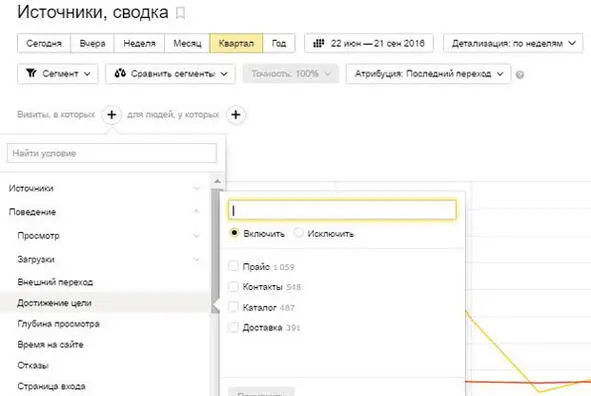591x396 pixels.
Task: Check the Прайс goal checkbox
Action: [x=233, y=266]
